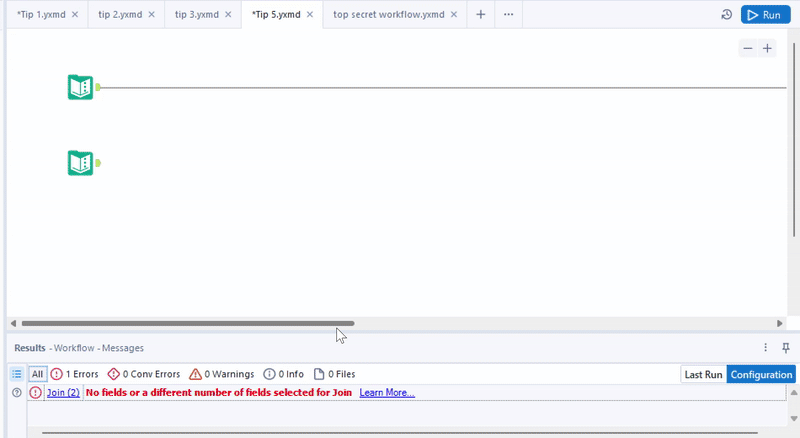Click the canvas scroll left arrow
The width and height of the screenshot is (800, 438).
click(x=13, y=323)
